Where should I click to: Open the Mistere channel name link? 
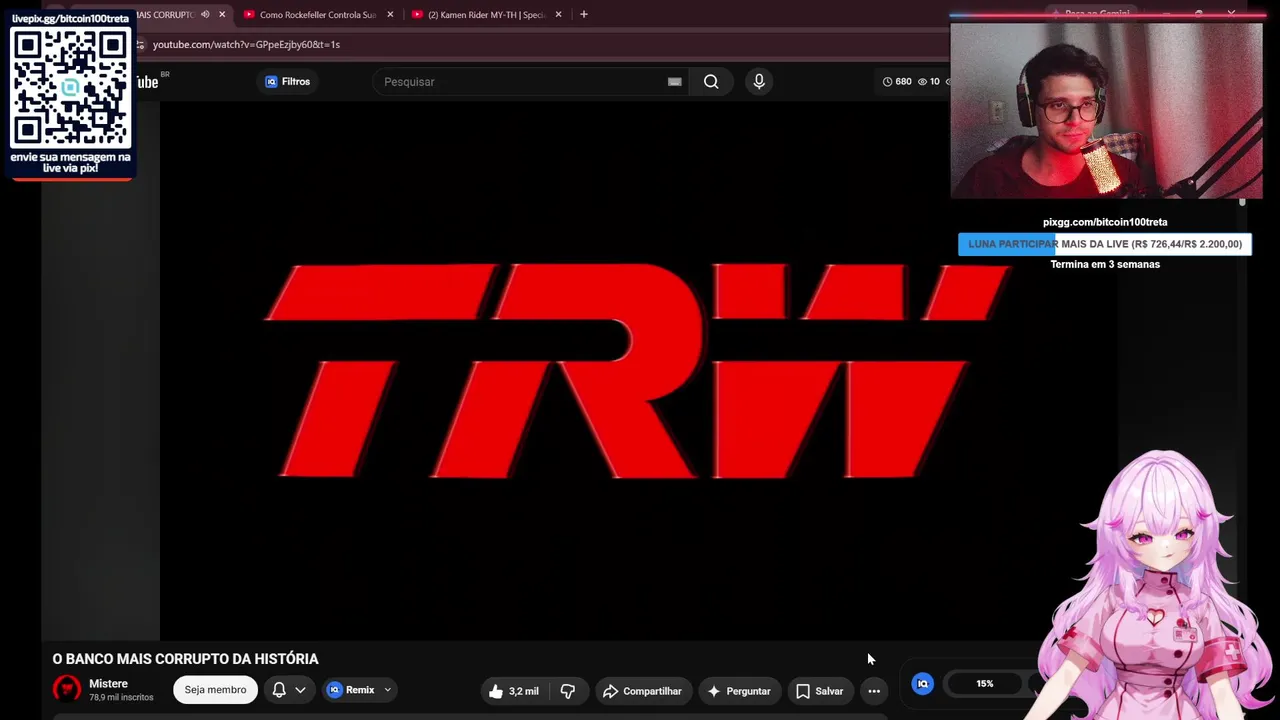(x=108, y=684)
